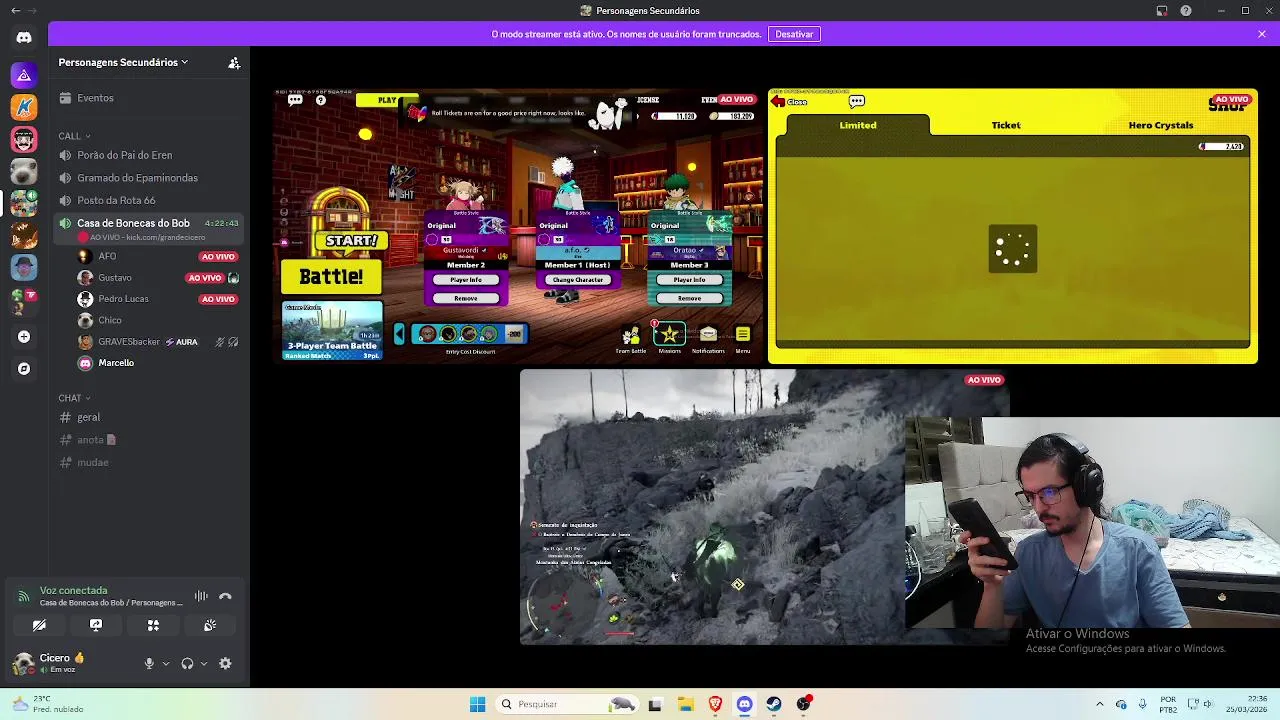Screen dimensions: 1280x720
Task: Open help icon in title bar
Action: [x=1186, y=11]
